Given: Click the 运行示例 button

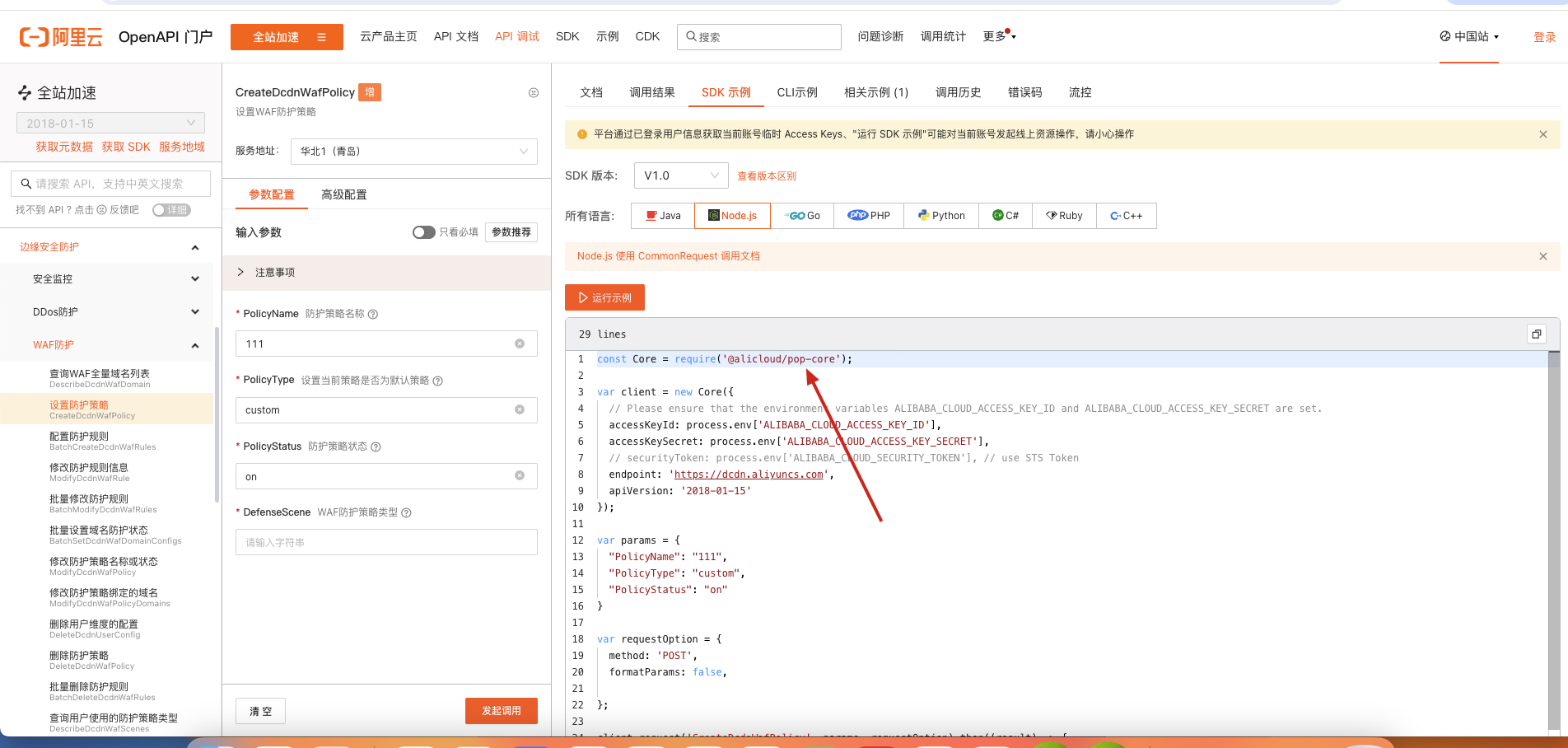Looking at the screenshot, I should [604, 297].
